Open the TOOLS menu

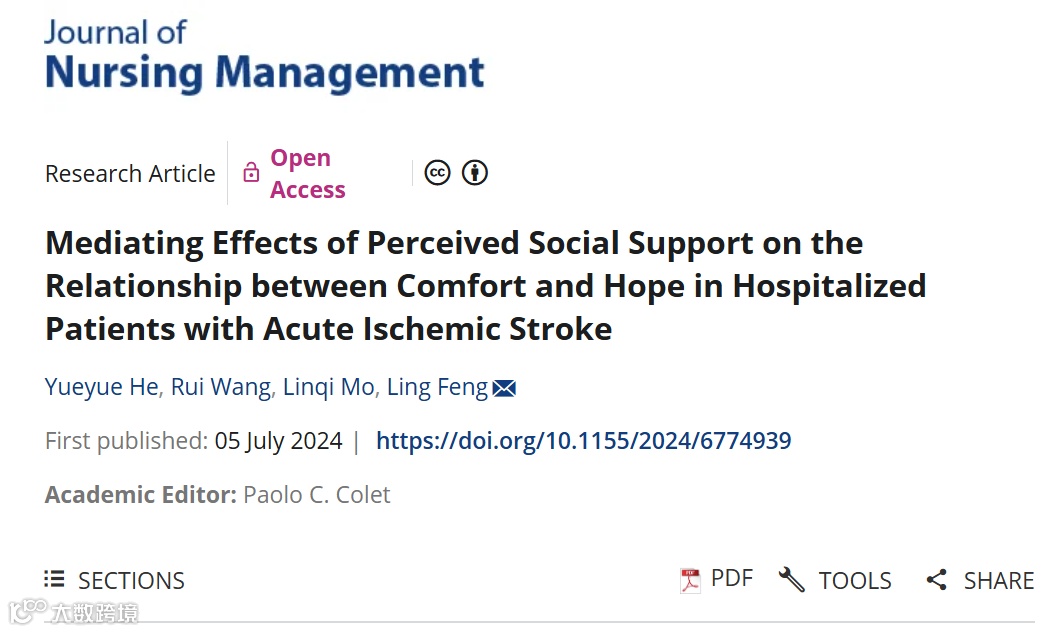click(855, 580)
